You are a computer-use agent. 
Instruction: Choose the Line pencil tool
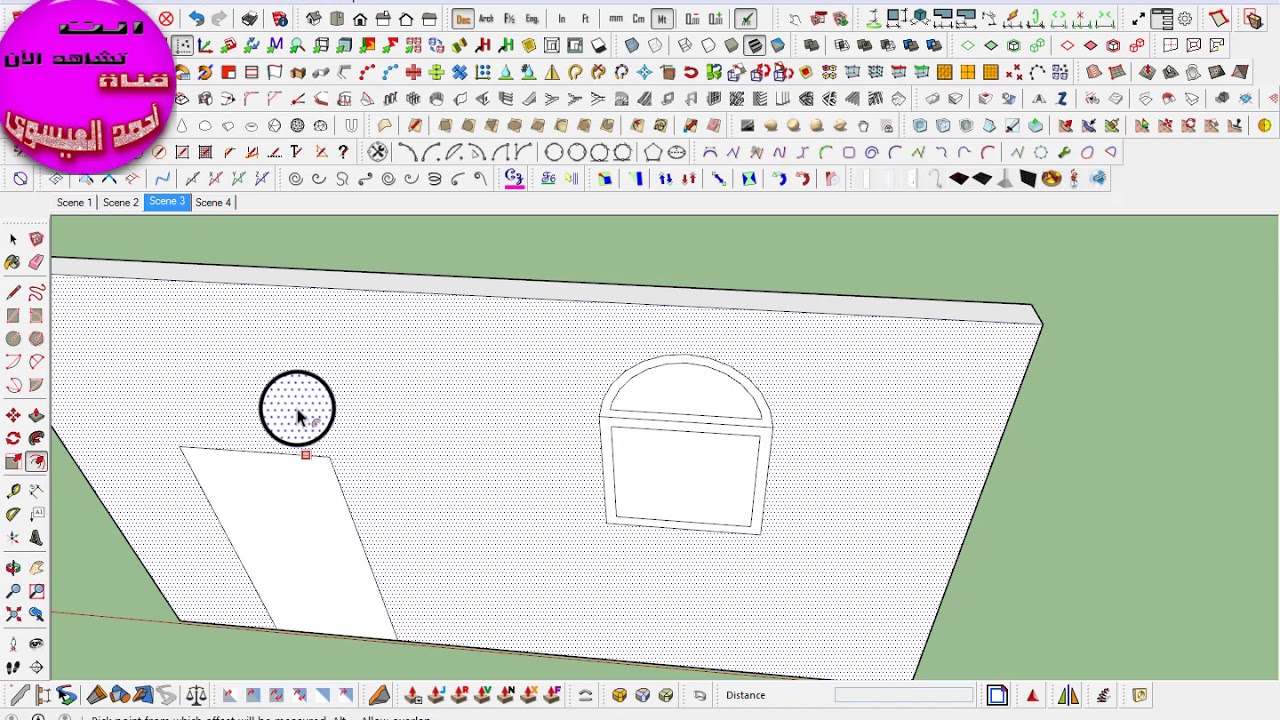click(13, 292)
